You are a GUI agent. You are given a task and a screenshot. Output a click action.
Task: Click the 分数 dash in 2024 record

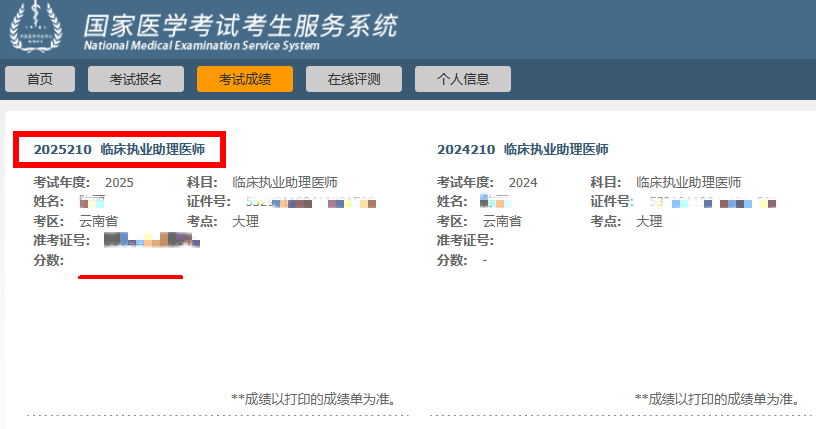pyautogui.click(x=485, y=260)
